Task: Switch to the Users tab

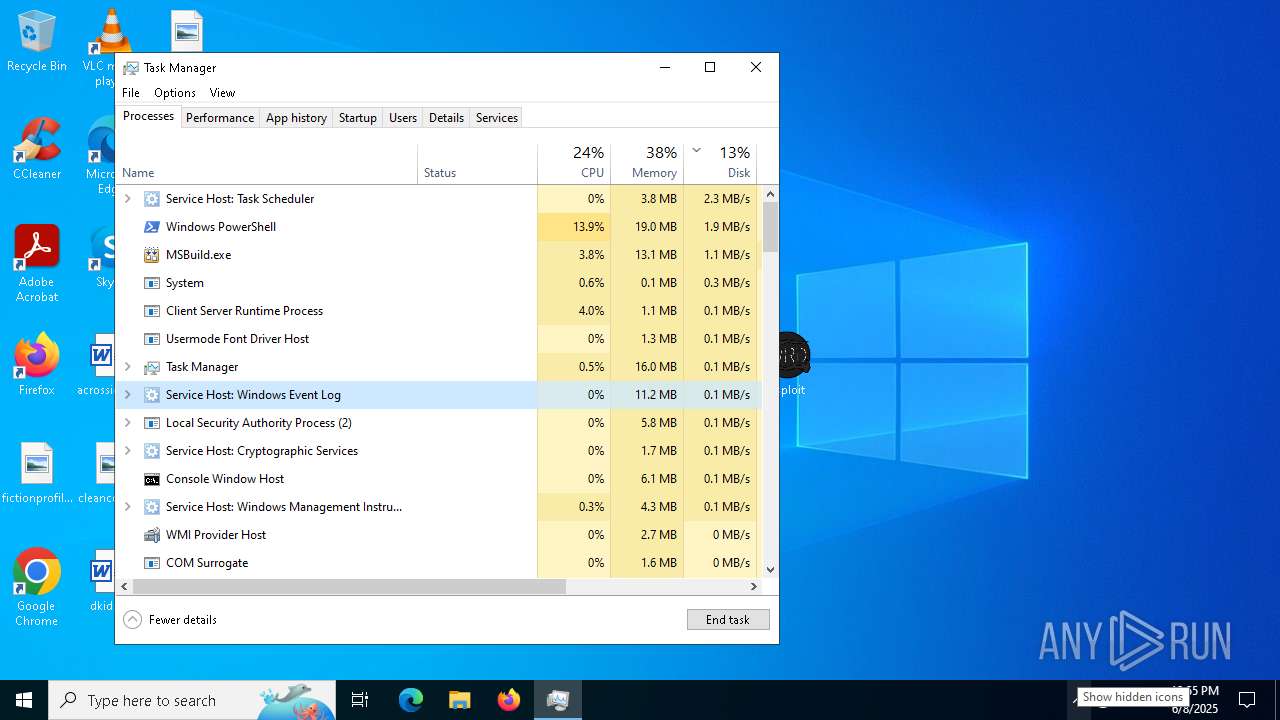Action: tap(403, 118)
